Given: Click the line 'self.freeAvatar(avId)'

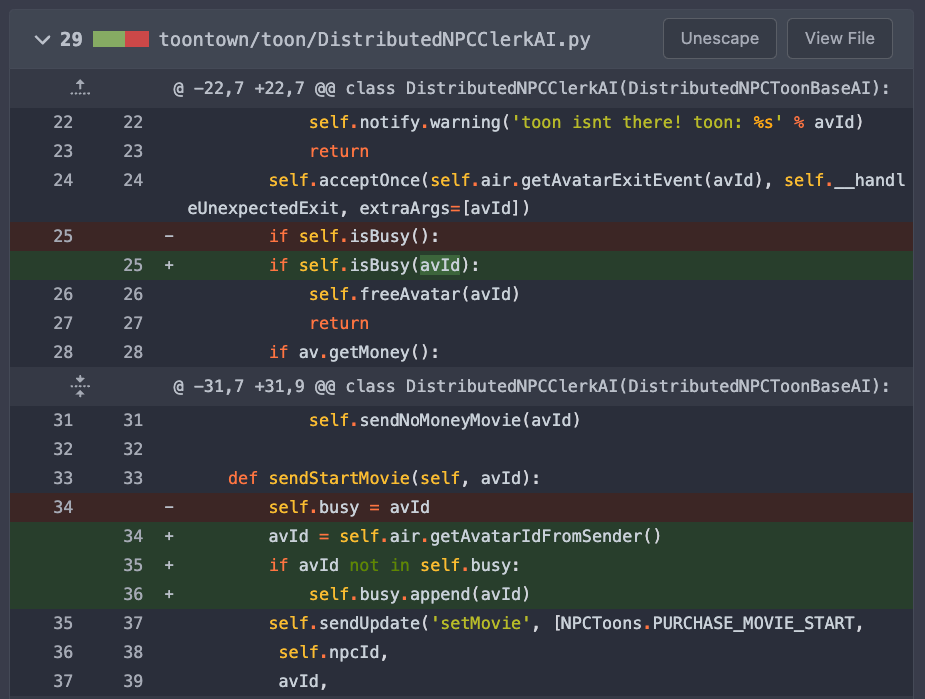Looking at the screenshot, I should click(414, 294).
